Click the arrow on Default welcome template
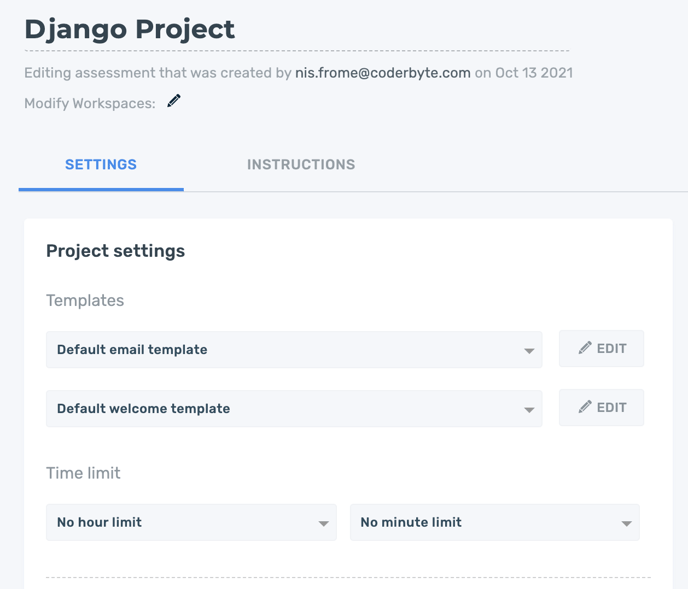This screenshot has height=589, width=688. (529, 410)
